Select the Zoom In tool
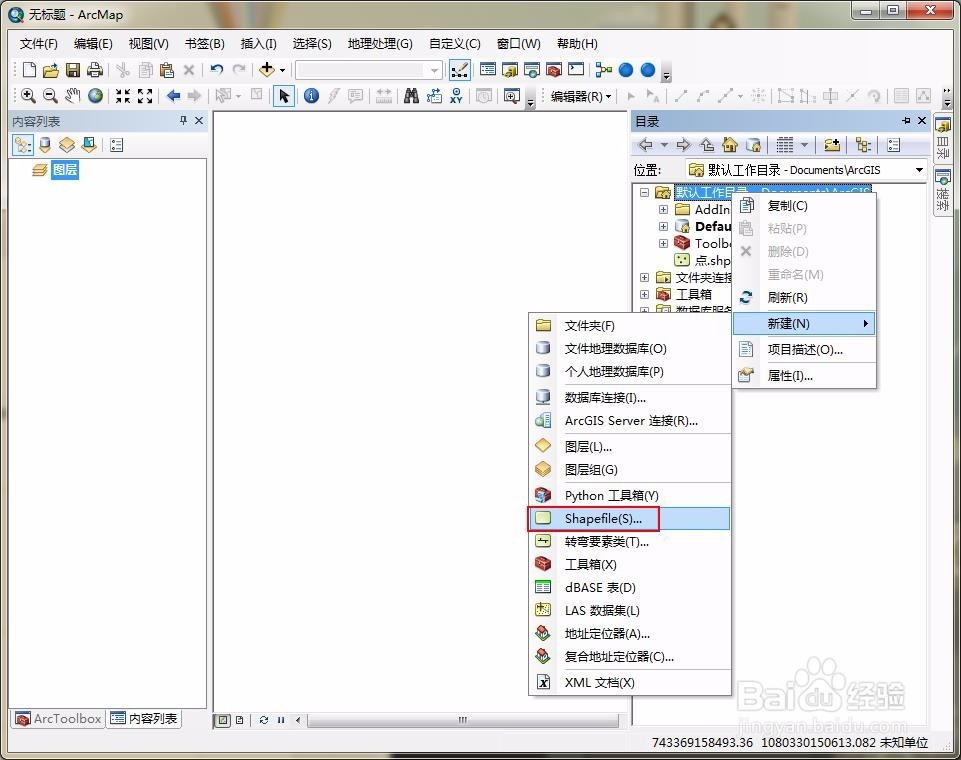Image resolution: width=961 pixels, height=760 pixels. pyautogui.click(x=28, y=96)
